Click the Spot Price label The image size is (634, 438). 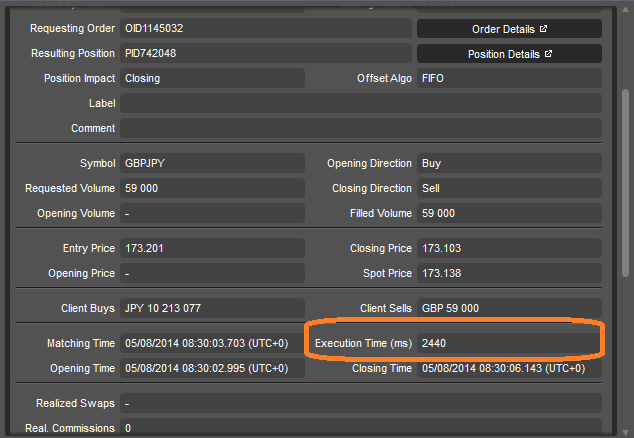click(x=387, y=273)
